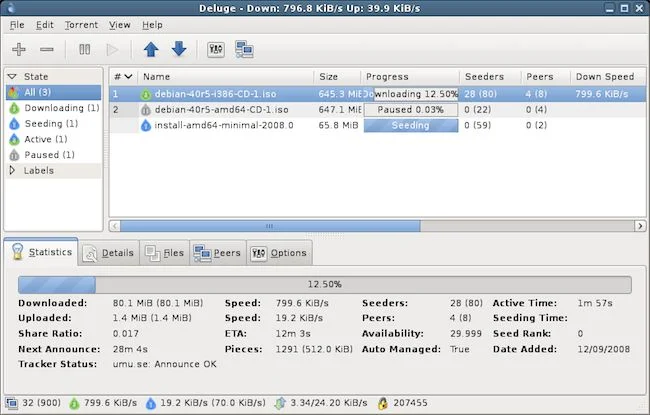Click the 32 (900) connections text
This screenshot has height=415, width=650.
point(41,403)
